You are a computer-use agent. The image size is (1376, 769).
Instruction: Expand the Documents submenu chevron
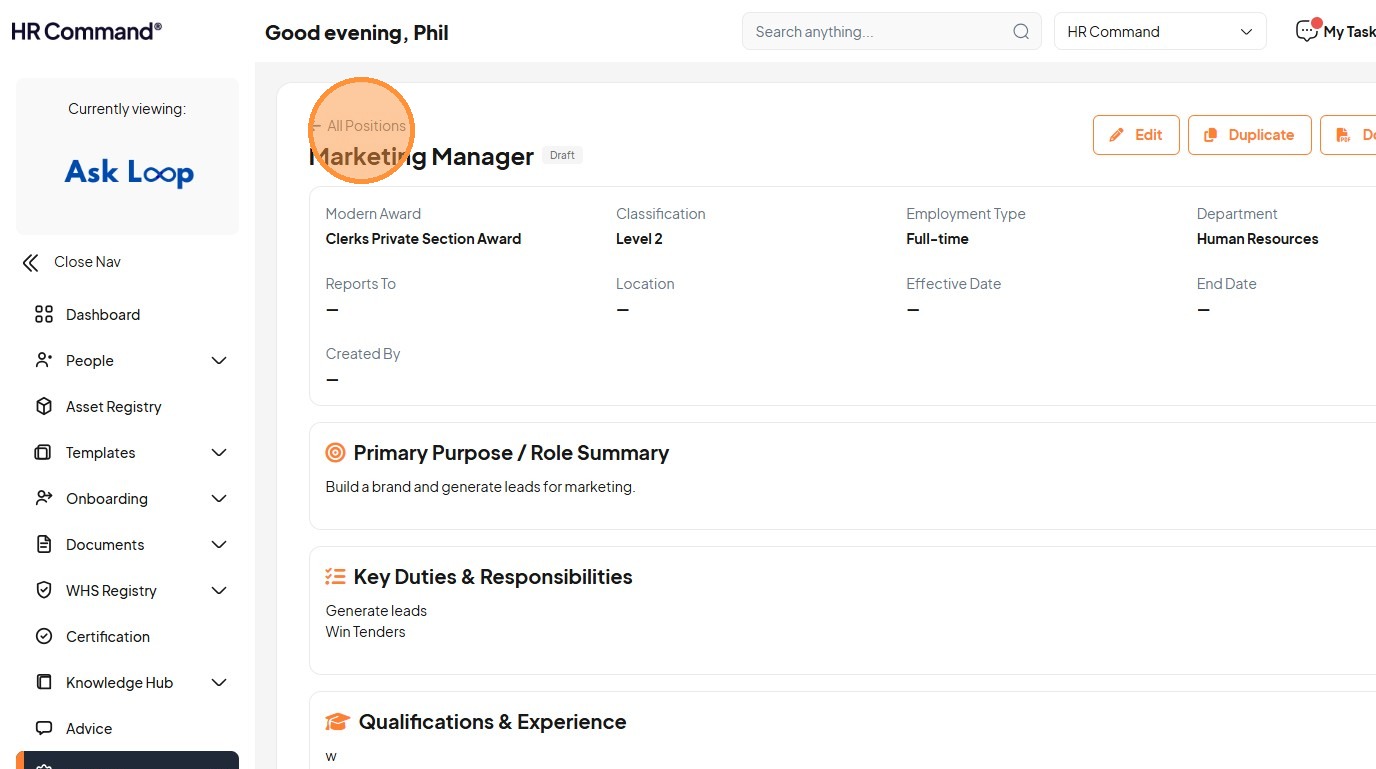point(219,545)
